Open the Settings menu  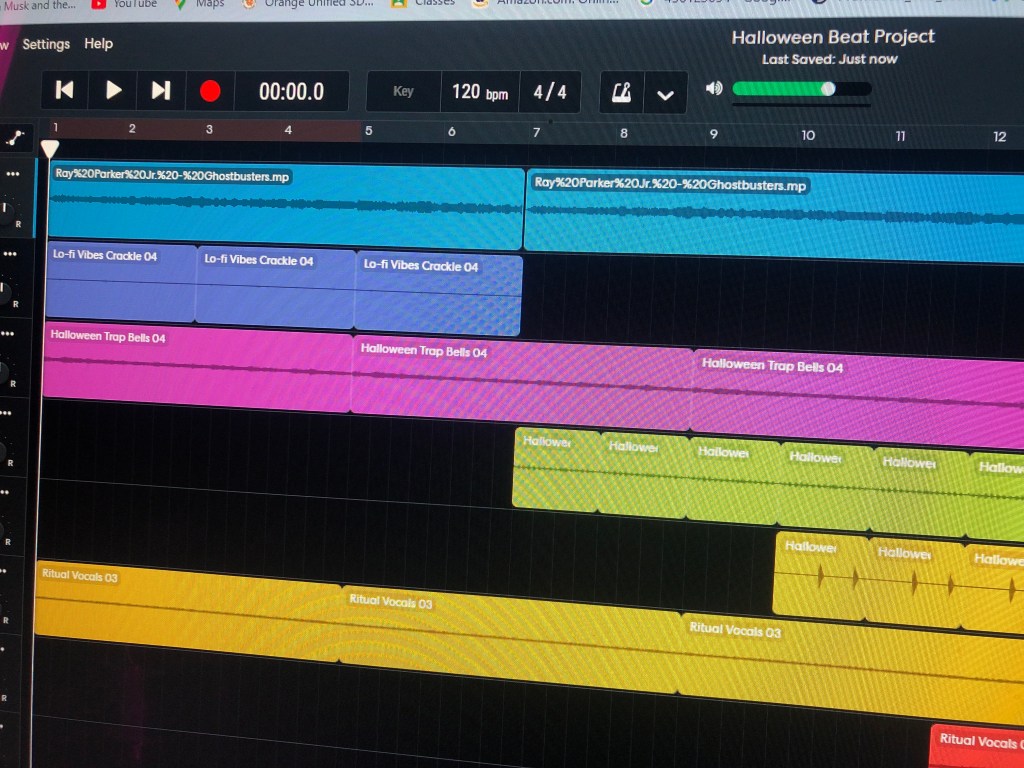(46, 44)
